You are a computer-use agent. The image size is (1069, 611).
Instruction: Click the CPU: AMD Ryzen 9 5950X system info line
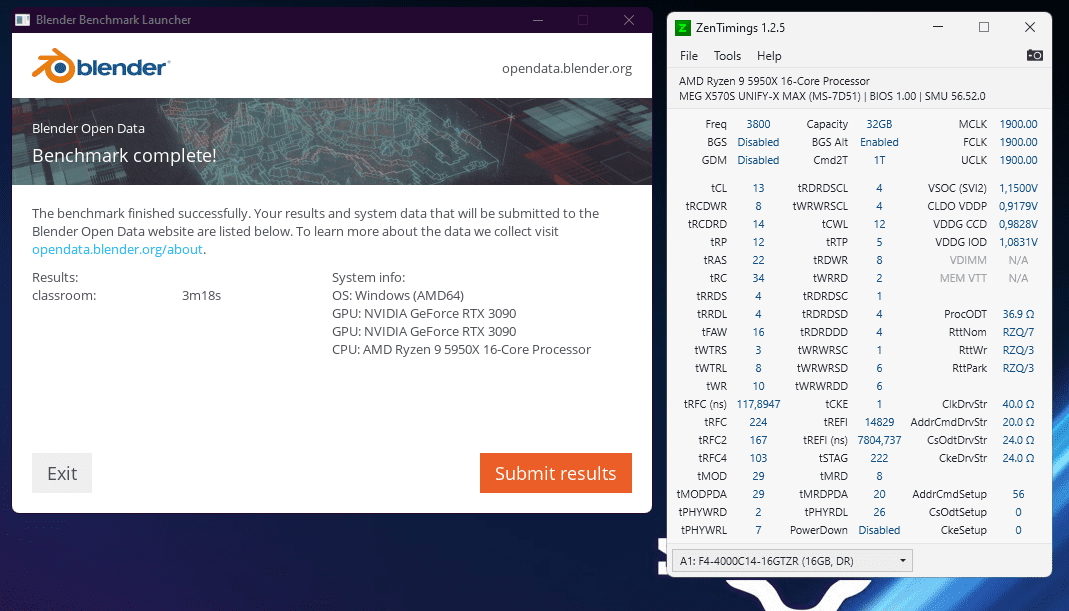[x=462, y=350]
